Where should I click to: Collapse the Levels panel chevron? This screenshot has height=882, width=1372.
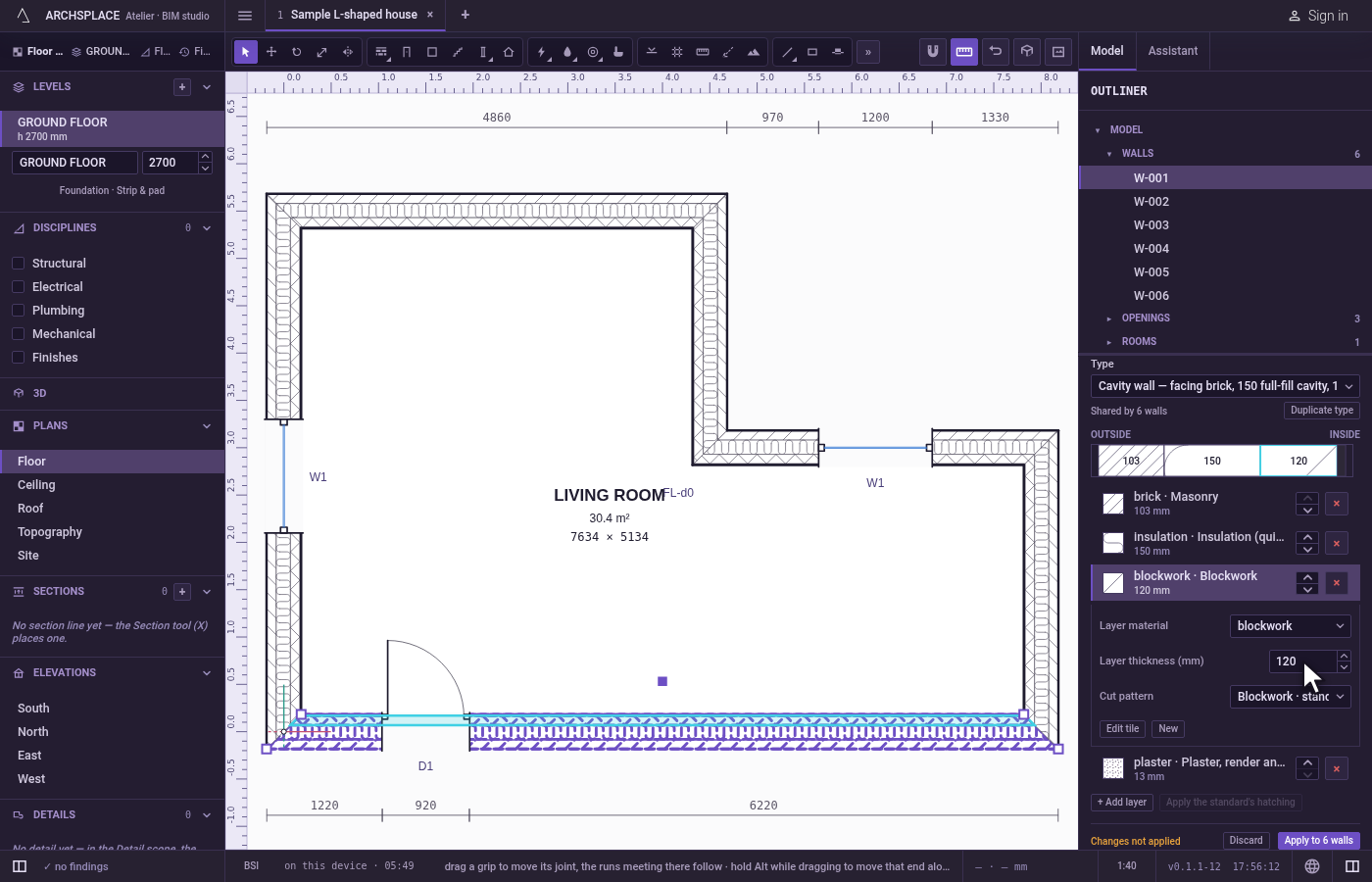pos(207,87)
